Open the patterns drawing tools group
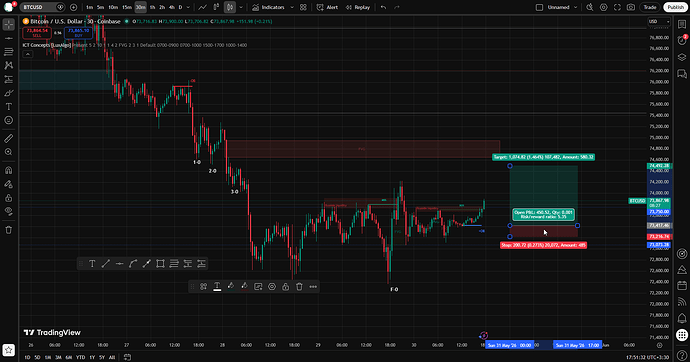The height and width of the screenshot is (362, 690). pyautogui.click(x=8, y=66)
